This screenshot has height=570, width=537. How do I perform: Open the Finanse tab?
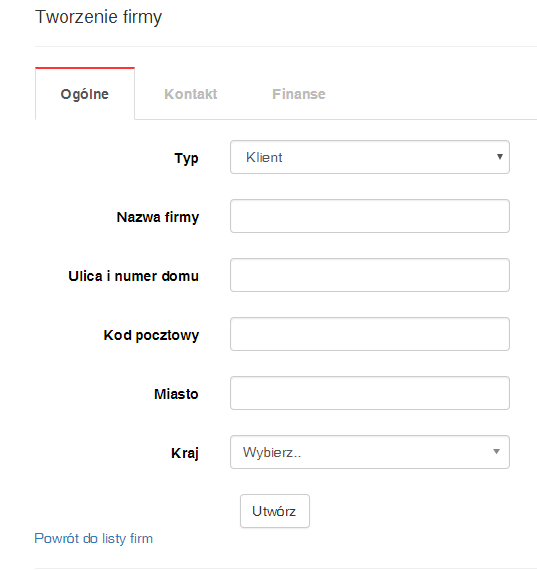click(299, 94)
